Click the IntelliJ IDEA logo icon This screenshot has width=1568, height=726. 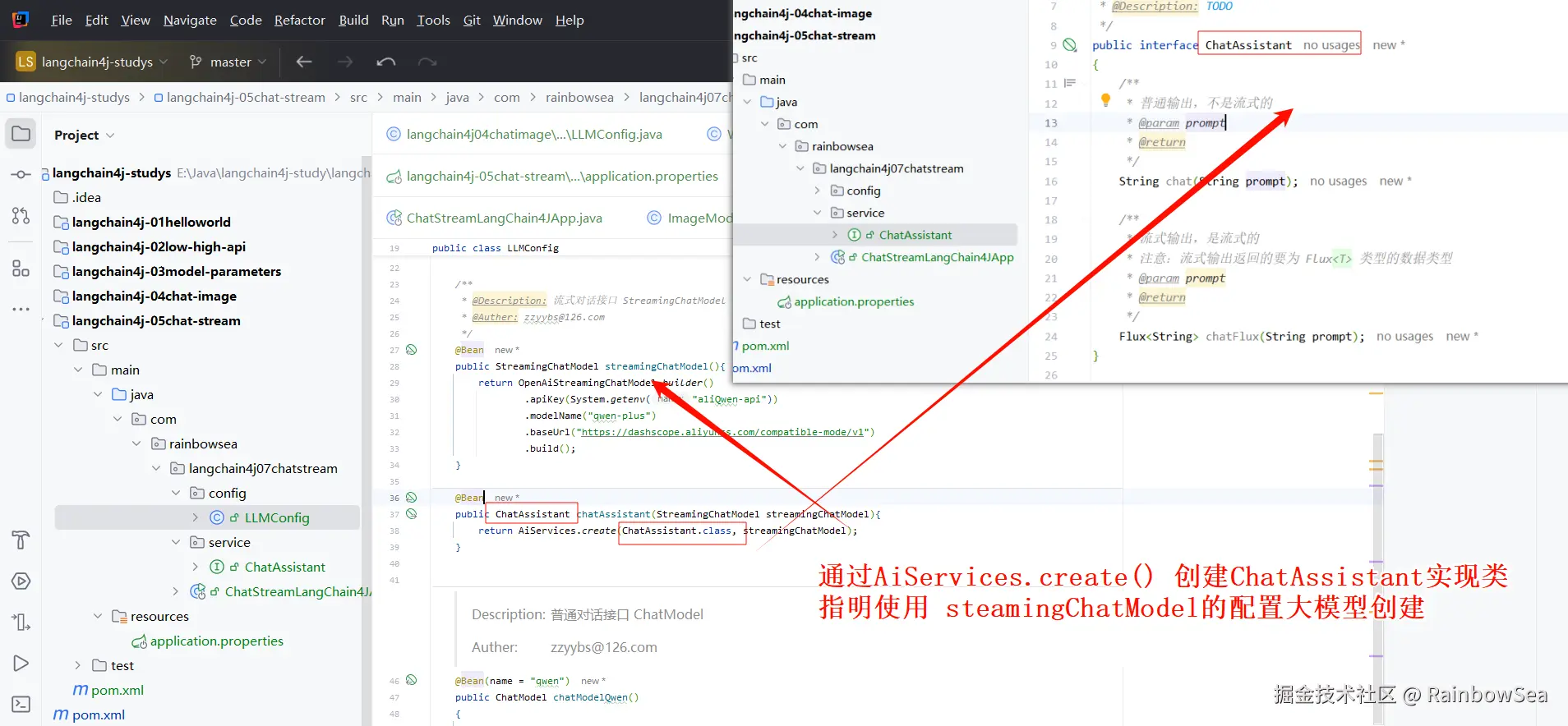point(21,20)
